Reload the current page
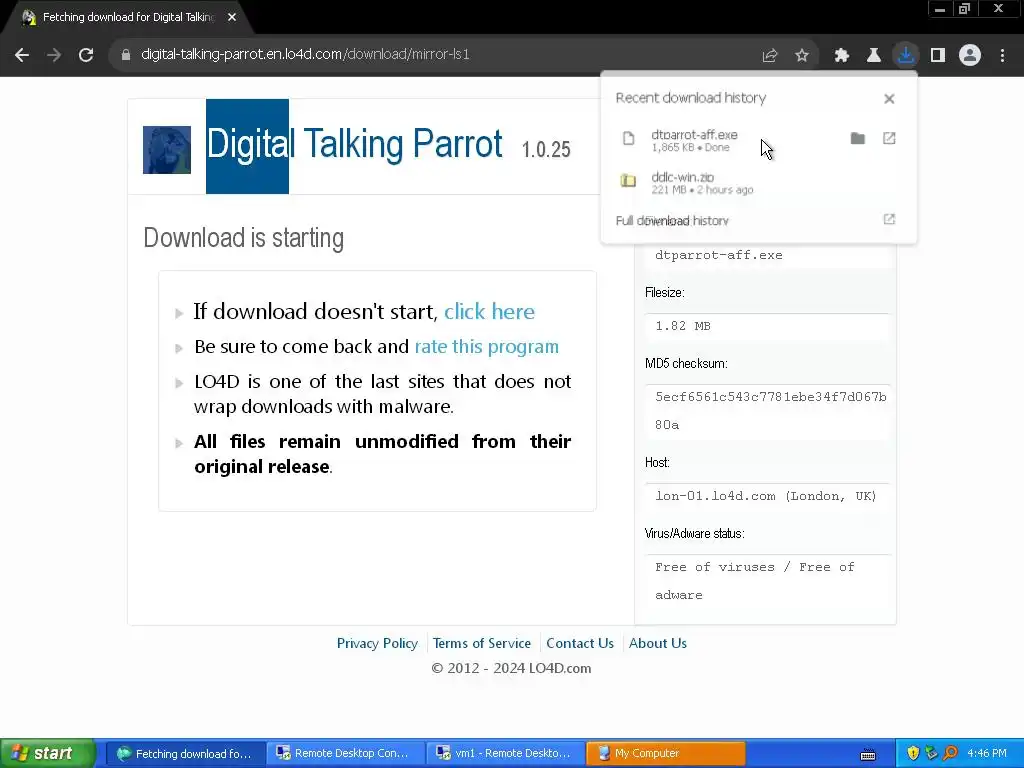Image resolution: width=1024 pixels, height=768 pixels. pyautogui.click(x=86, y=55)
